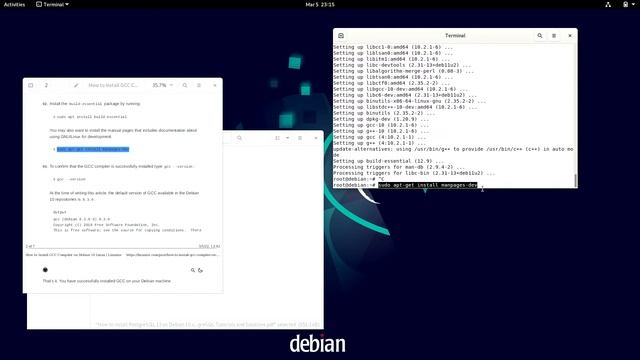Close the PDF viewer window
This screenshot has width=640, height=360.
click(215, 85)
